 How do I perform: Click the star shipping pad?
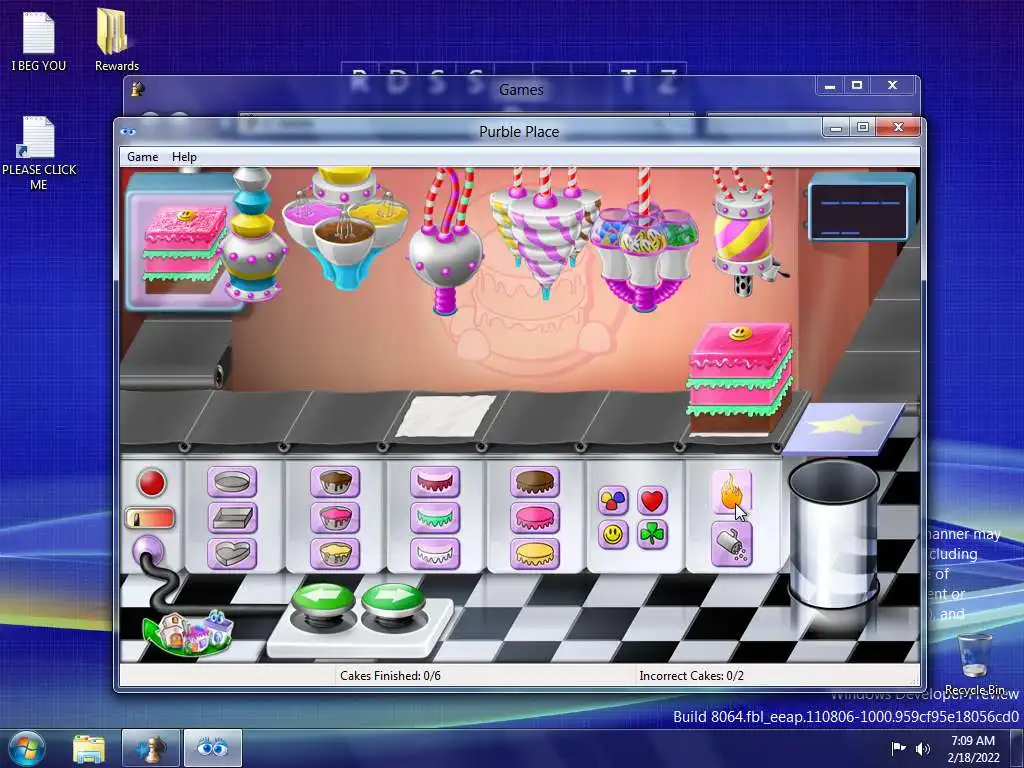click(844, 427)
